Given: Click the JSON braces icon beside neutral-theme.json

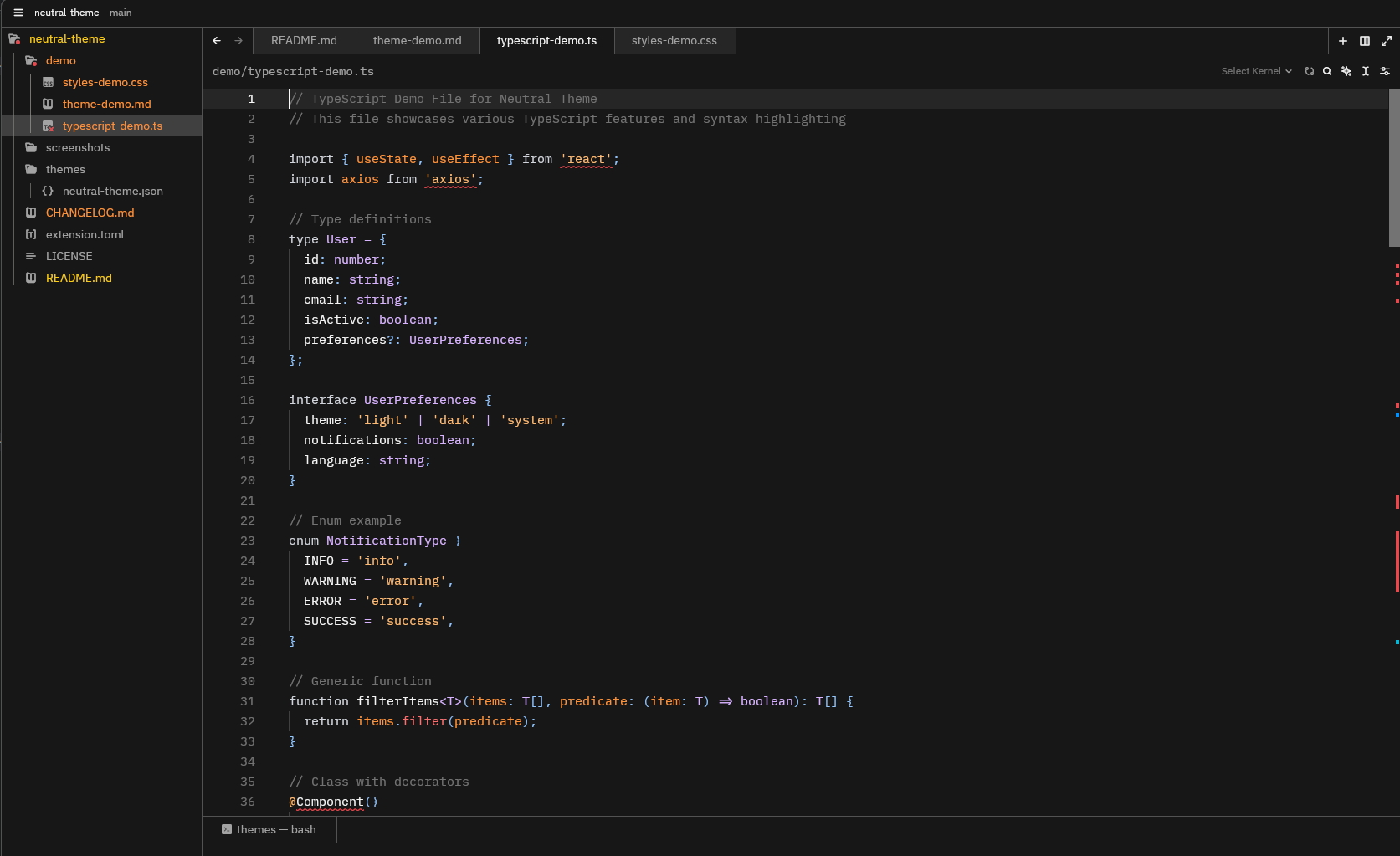Looking at the screenshot, I should (48, 191).
